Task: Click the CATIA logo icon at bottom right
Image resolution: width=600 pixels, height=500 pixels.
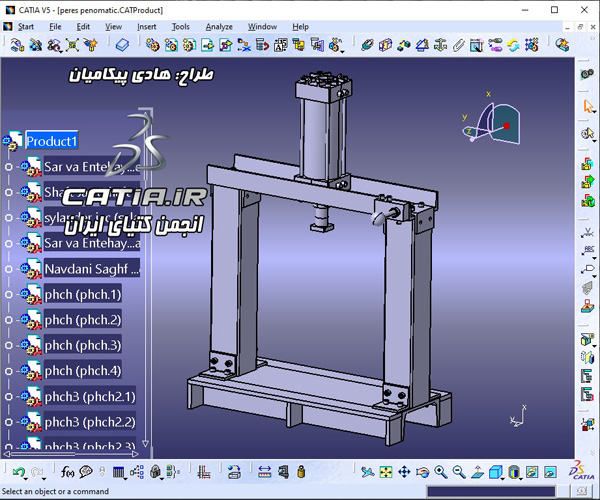Action: click(x=581, y=472)
